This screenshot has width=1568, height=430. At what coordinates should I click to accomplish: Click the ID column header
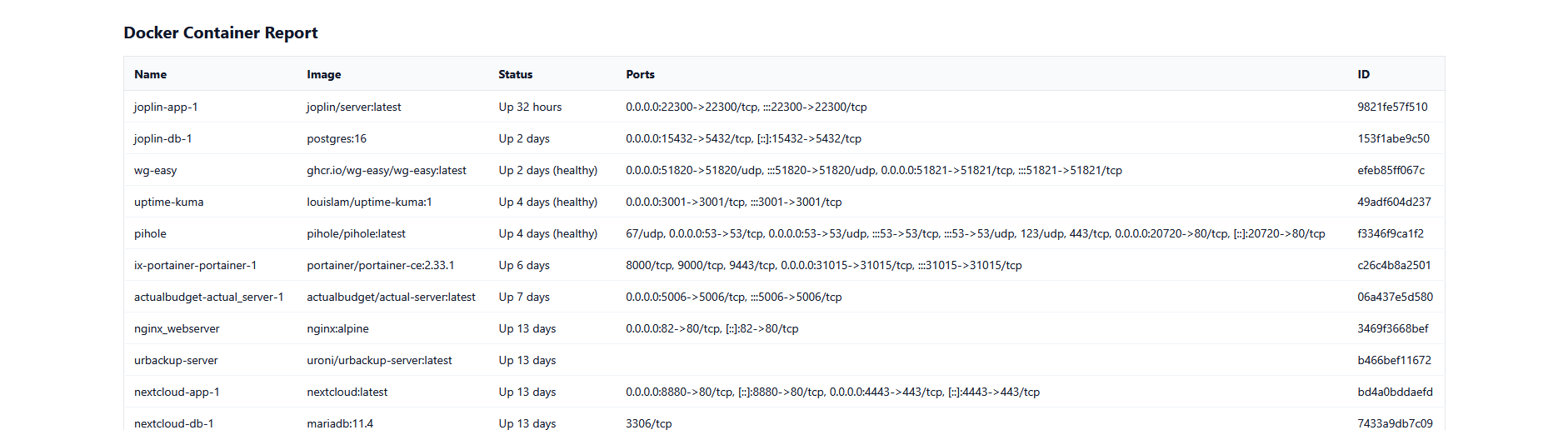pyautogui.click(x=1364, y=74)
